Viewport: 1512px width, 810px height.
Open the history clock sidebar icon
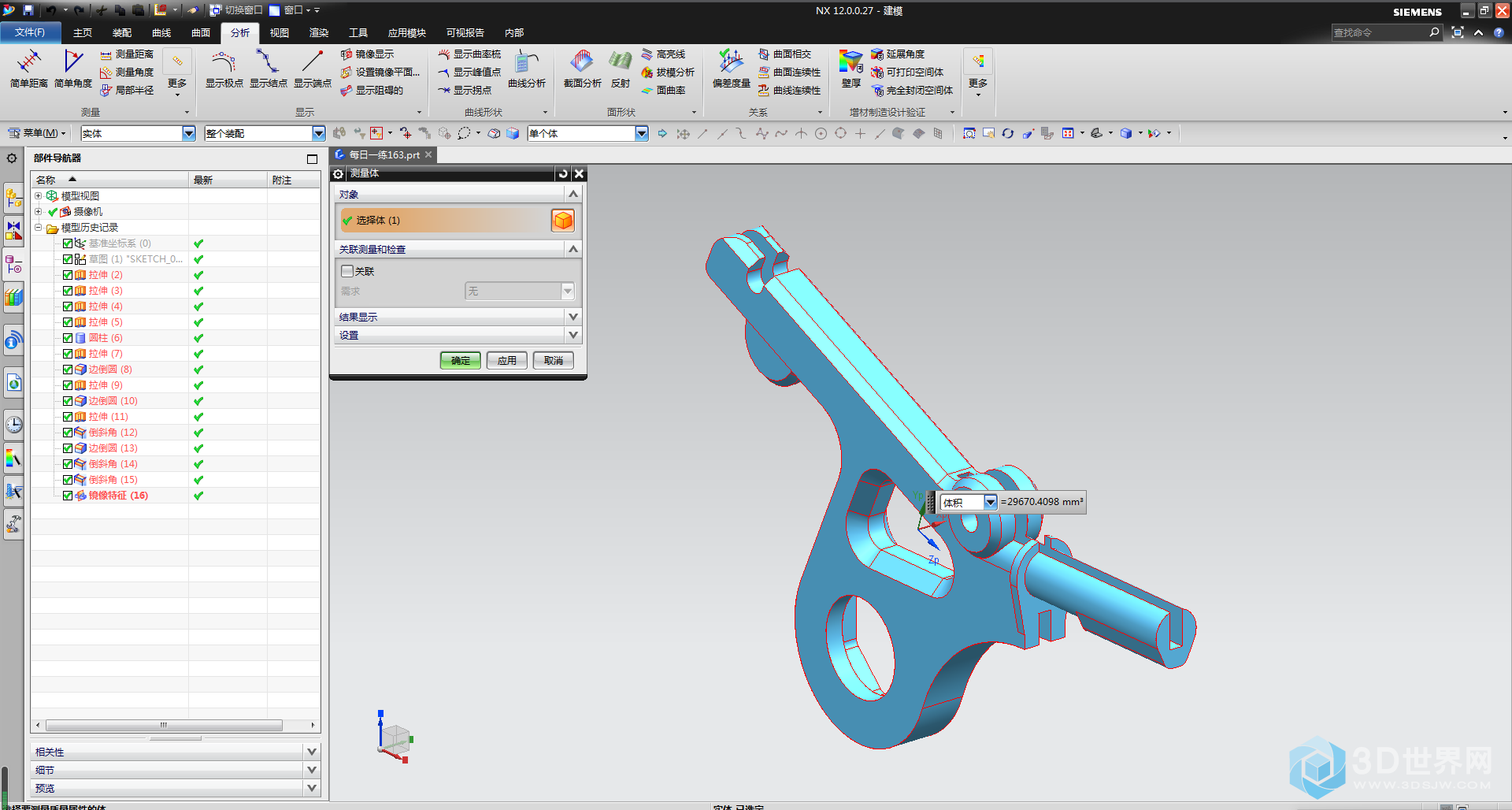point(13,425)
